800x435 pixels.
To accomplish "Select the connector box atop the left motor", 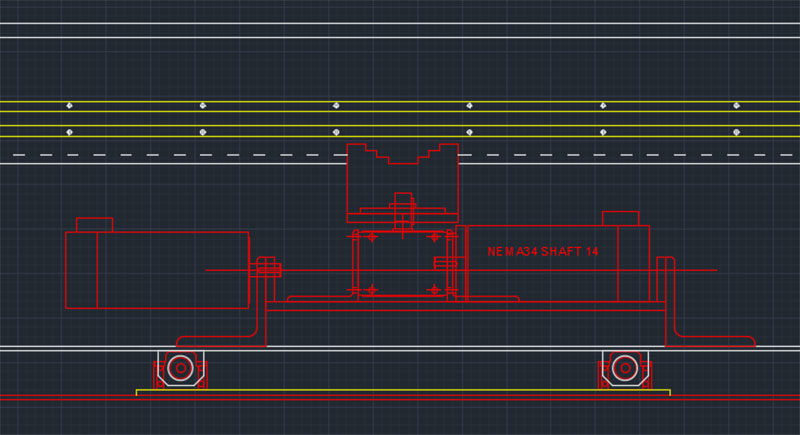I will 94,225.
